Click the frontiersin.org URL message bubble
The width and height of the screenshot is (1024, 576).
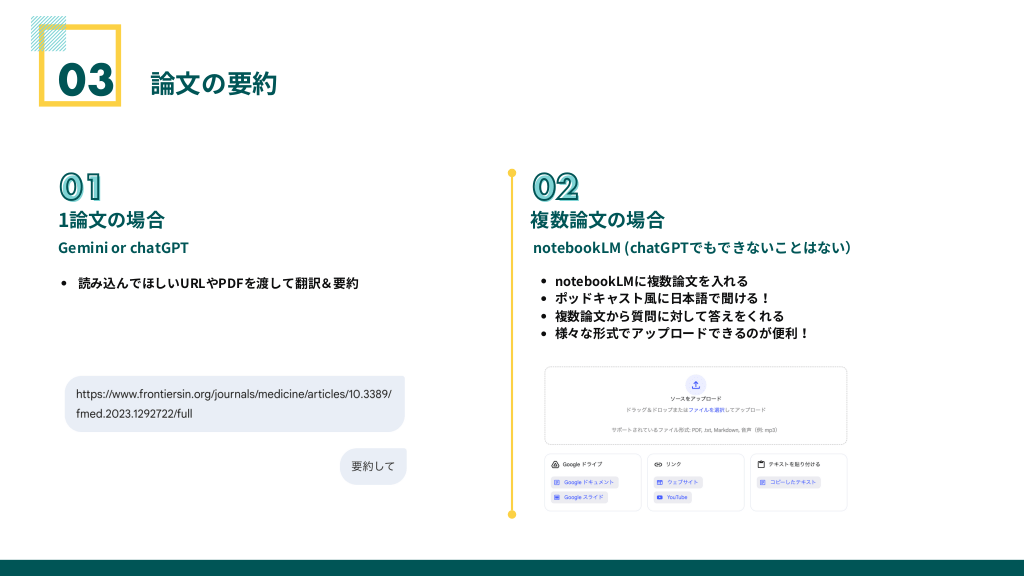tap(234, 404)
